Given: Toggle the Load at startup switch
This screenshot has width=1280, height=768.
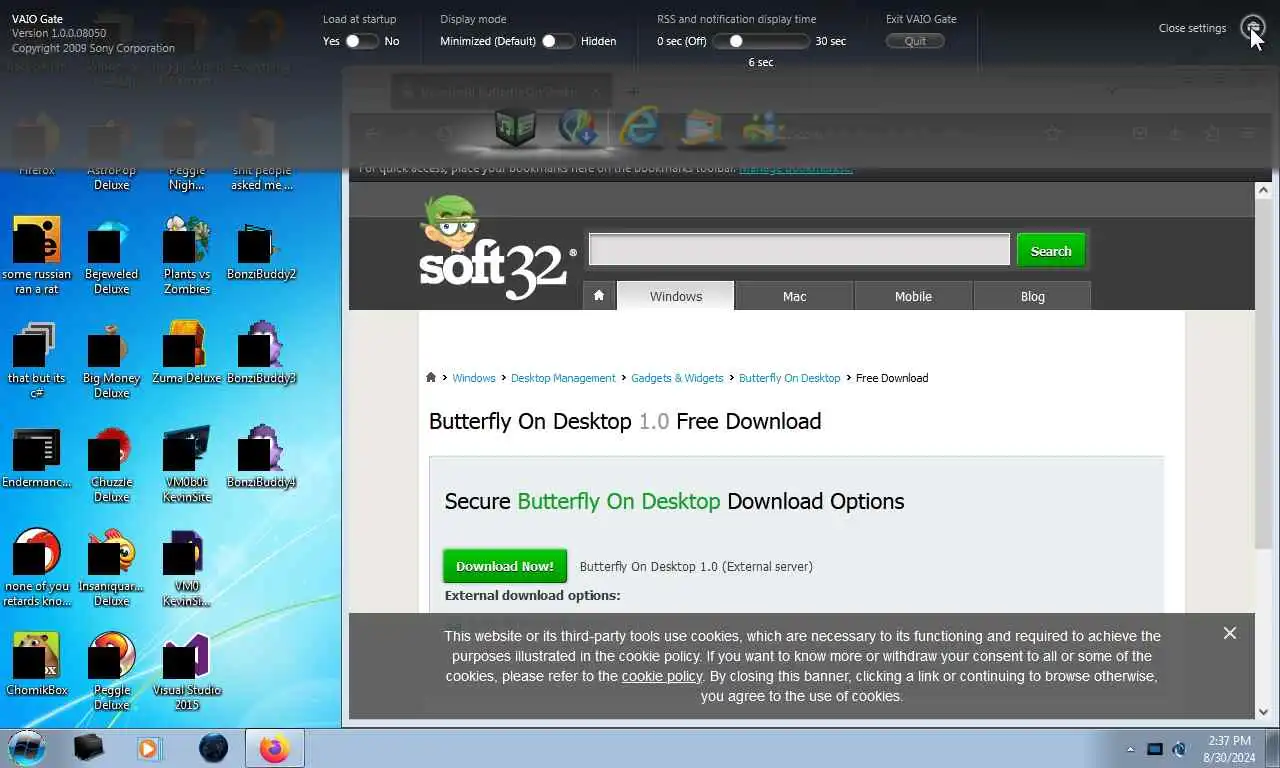Looking at the screenshot, I should 361,41.
